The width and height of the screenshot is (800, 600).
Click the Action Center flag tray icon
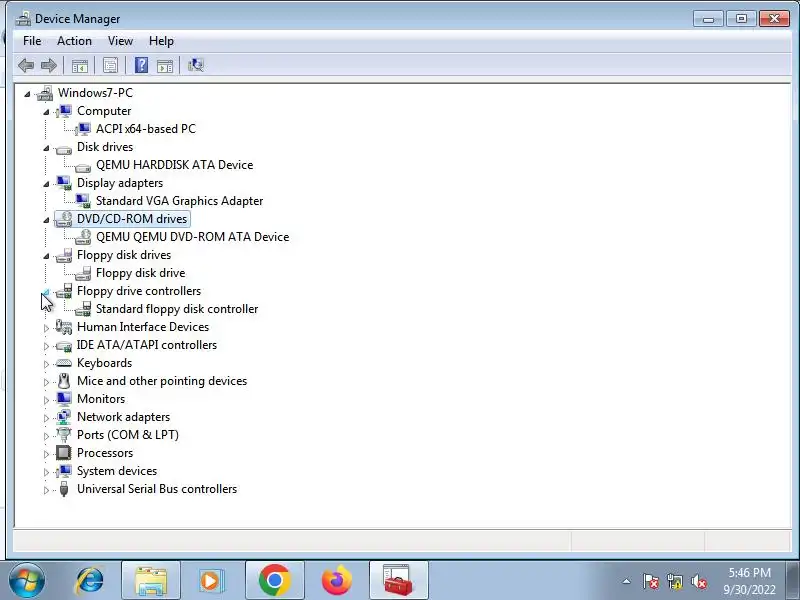coord(651,581)
